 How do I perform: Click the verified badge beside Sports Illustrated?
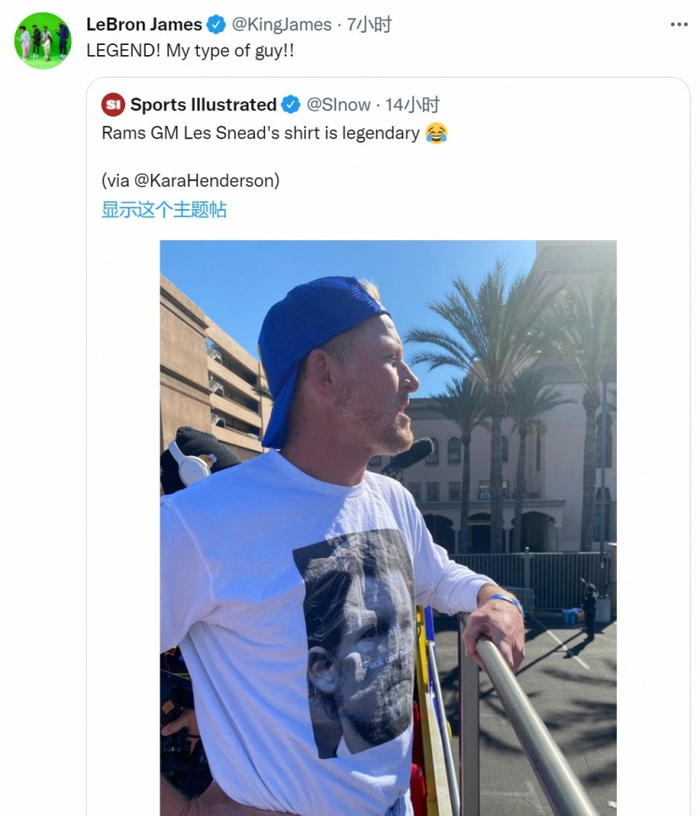point(291,105)
